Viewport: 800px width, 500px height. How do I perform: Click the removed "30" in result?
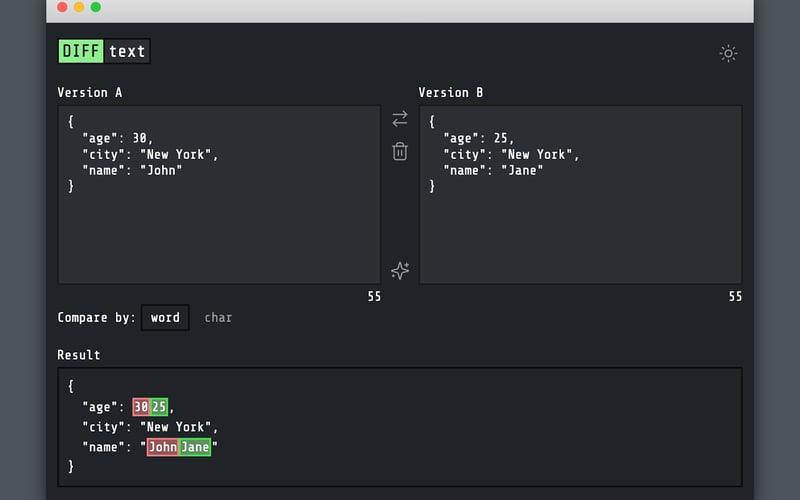click(x=141, y=407)
